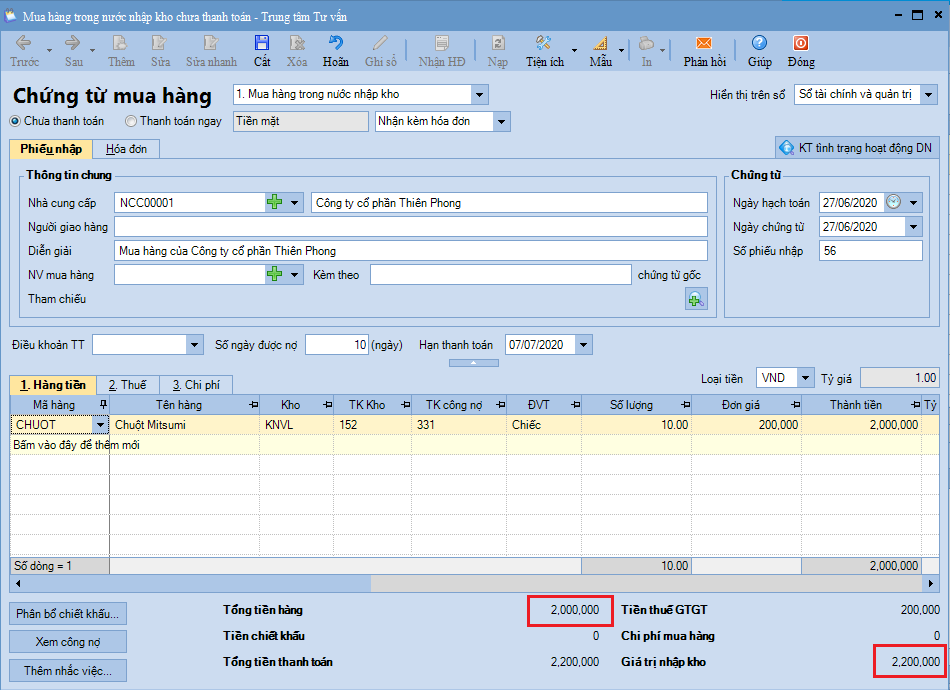Open the Hạn thanh toán date dropdown
Image resolution: width=950 pixels, height=690 pixels.
pyautogui.click(x=583, y=345)
